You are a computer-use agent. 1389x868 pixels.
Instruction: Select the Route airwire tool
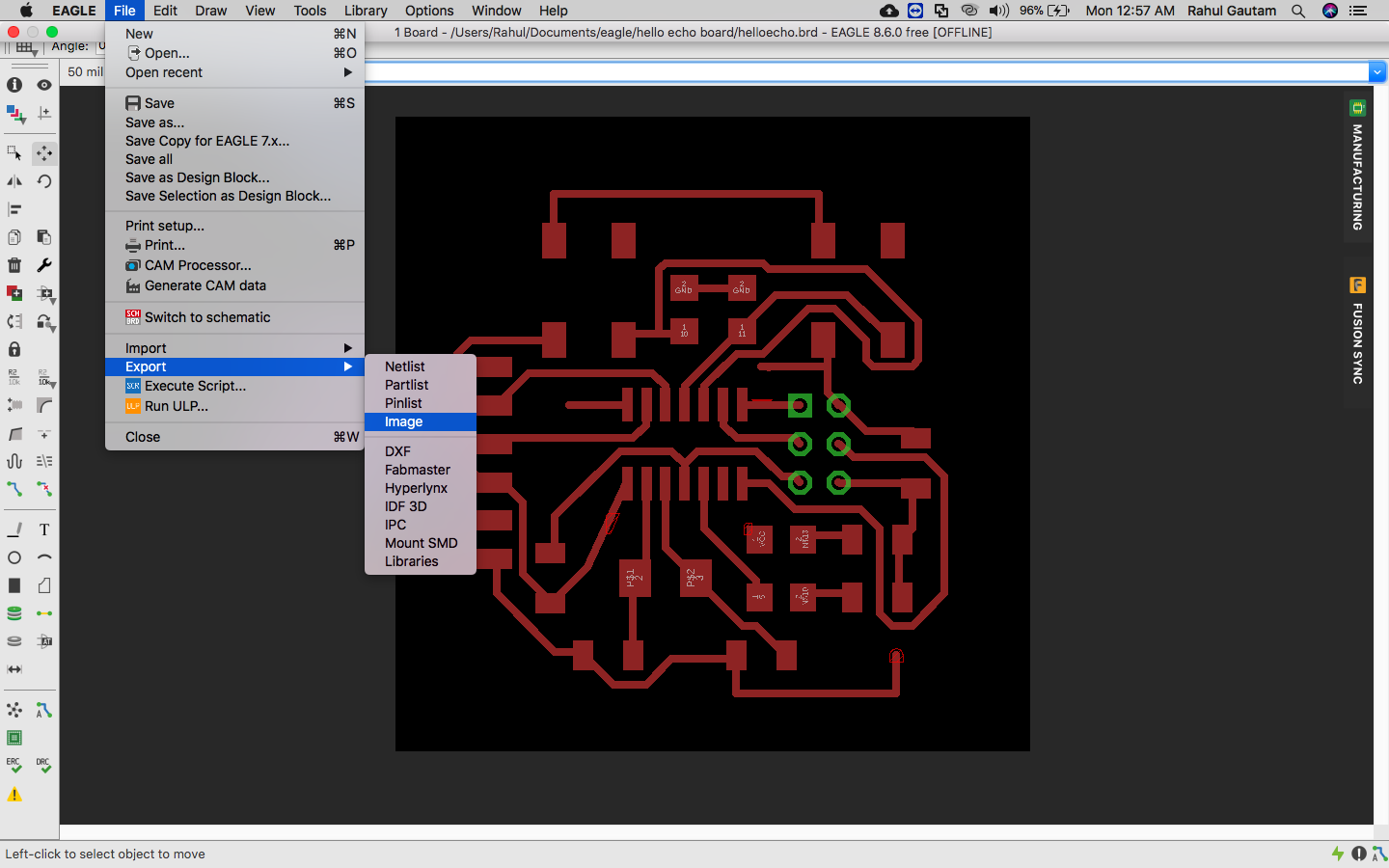14,489
